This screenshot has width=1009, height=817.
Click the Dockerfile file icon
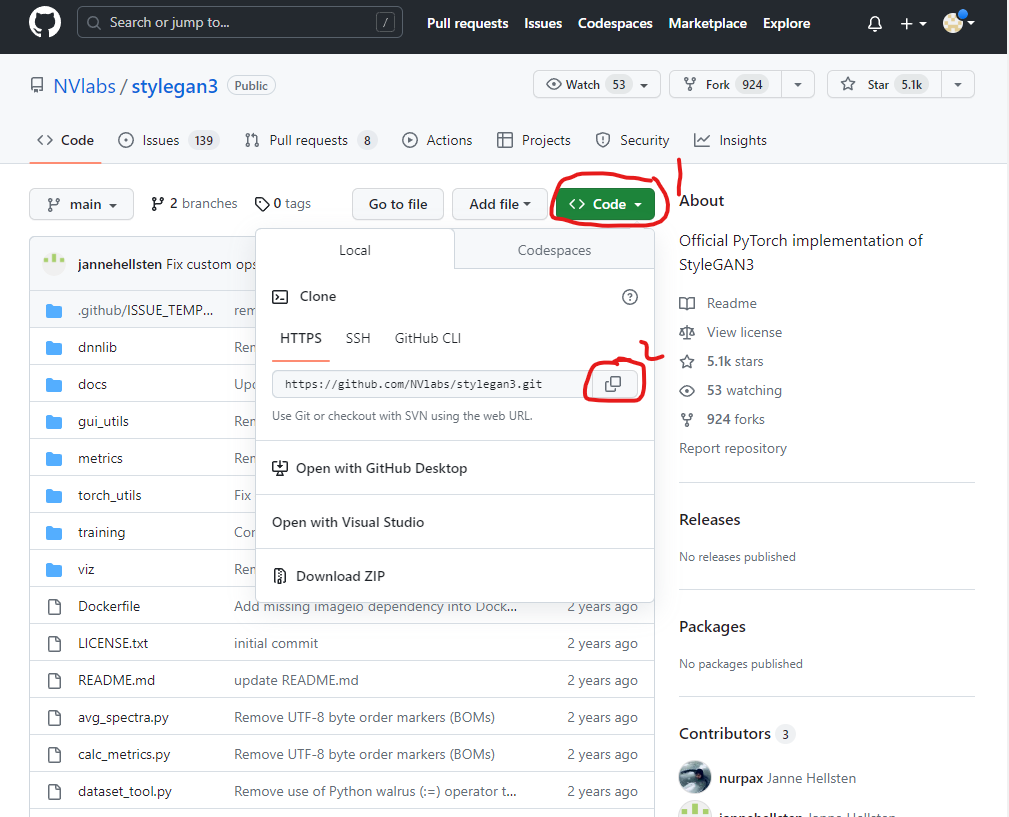(x=55, y=607)
